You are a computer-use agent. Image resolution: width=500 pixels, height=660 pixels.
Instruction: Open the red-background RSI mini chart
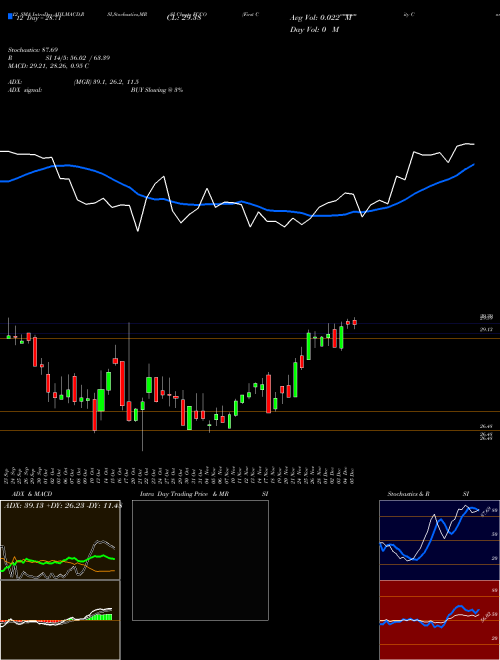click(439, 620)
